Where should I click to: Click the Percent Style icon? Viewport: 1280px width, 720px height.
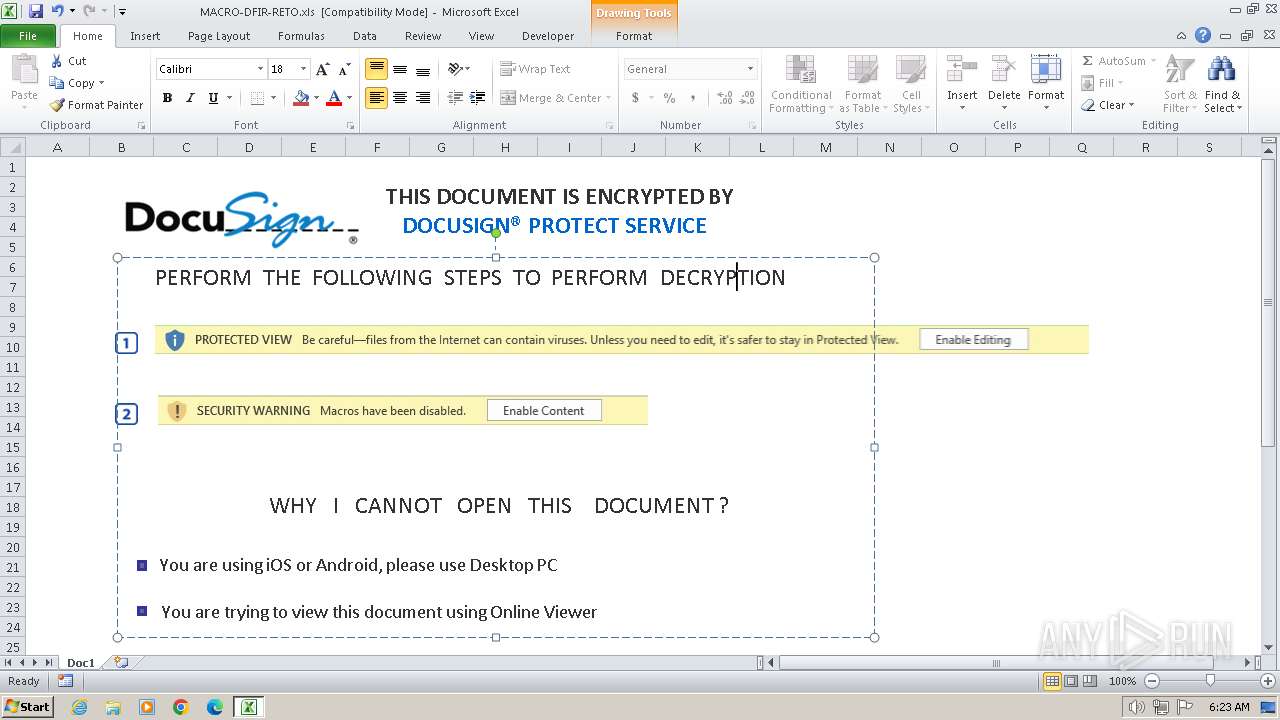pyautogui.click(x=669, y=98)
